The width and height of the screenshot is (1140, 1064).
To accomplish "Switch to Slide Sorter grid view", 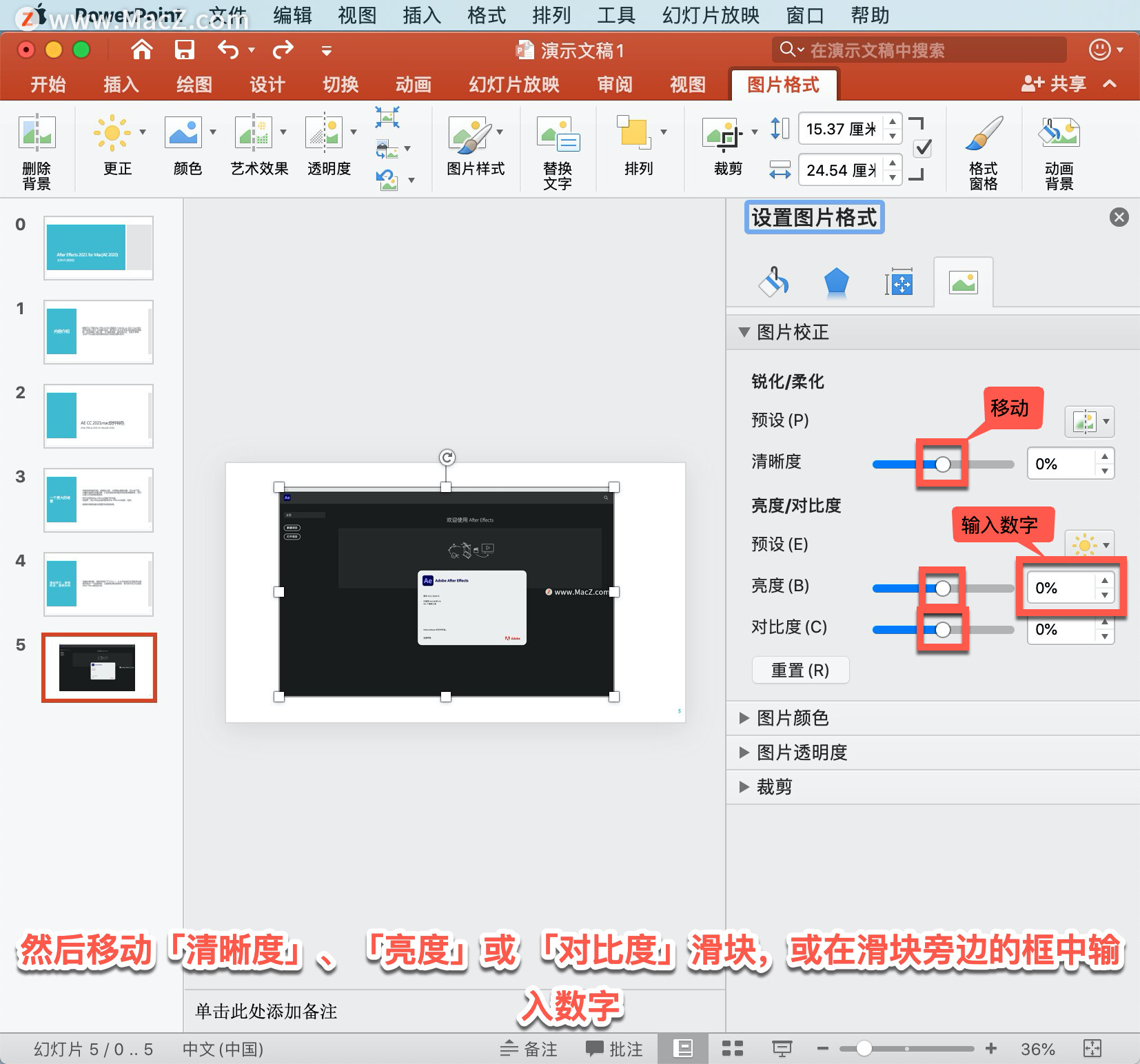I will pyautogui.click(x=732, y=1049).
